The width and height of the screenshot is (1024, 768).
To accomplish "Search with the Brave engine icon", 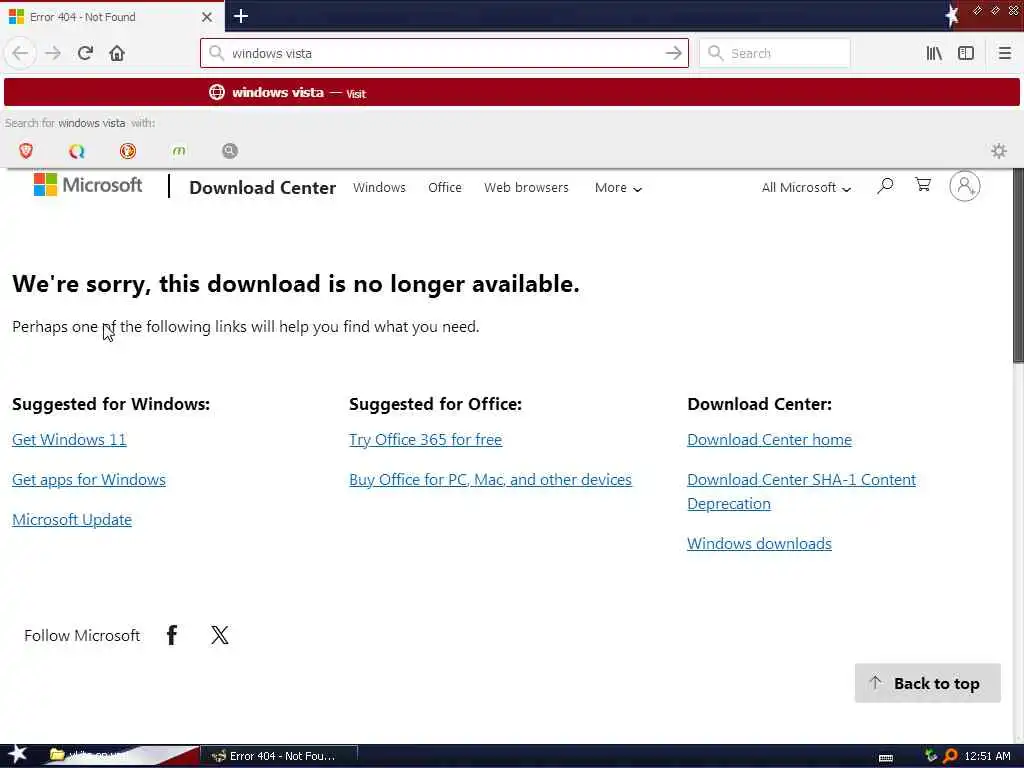I will tap(26, 151).
